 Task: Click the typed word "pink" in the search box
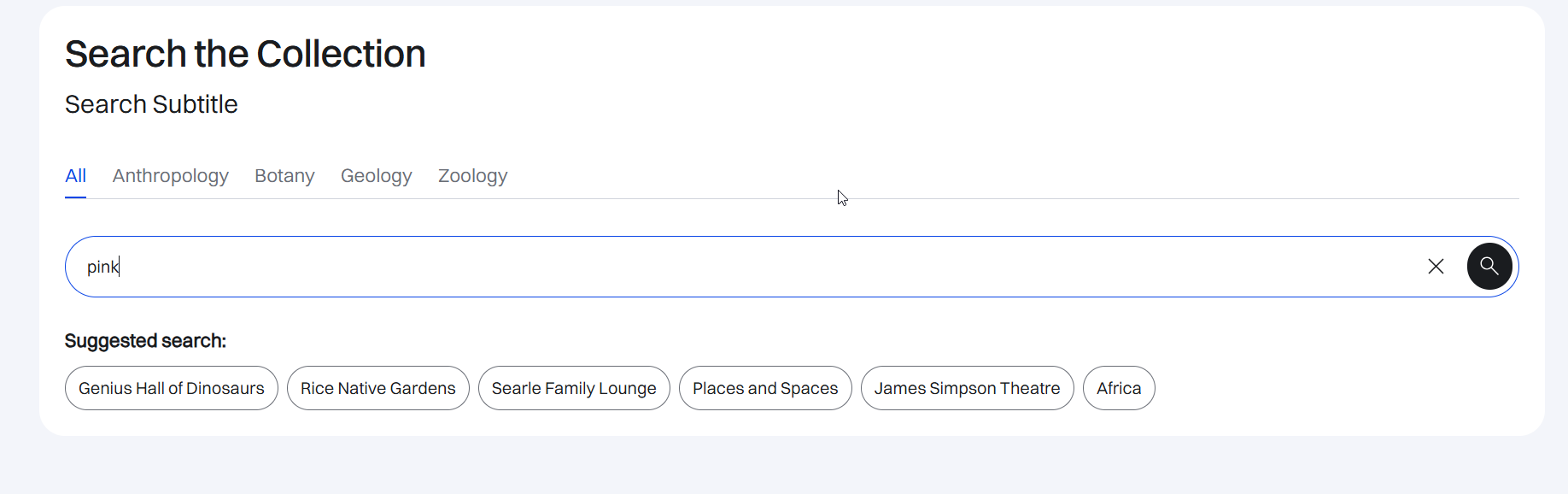[102, 268]
